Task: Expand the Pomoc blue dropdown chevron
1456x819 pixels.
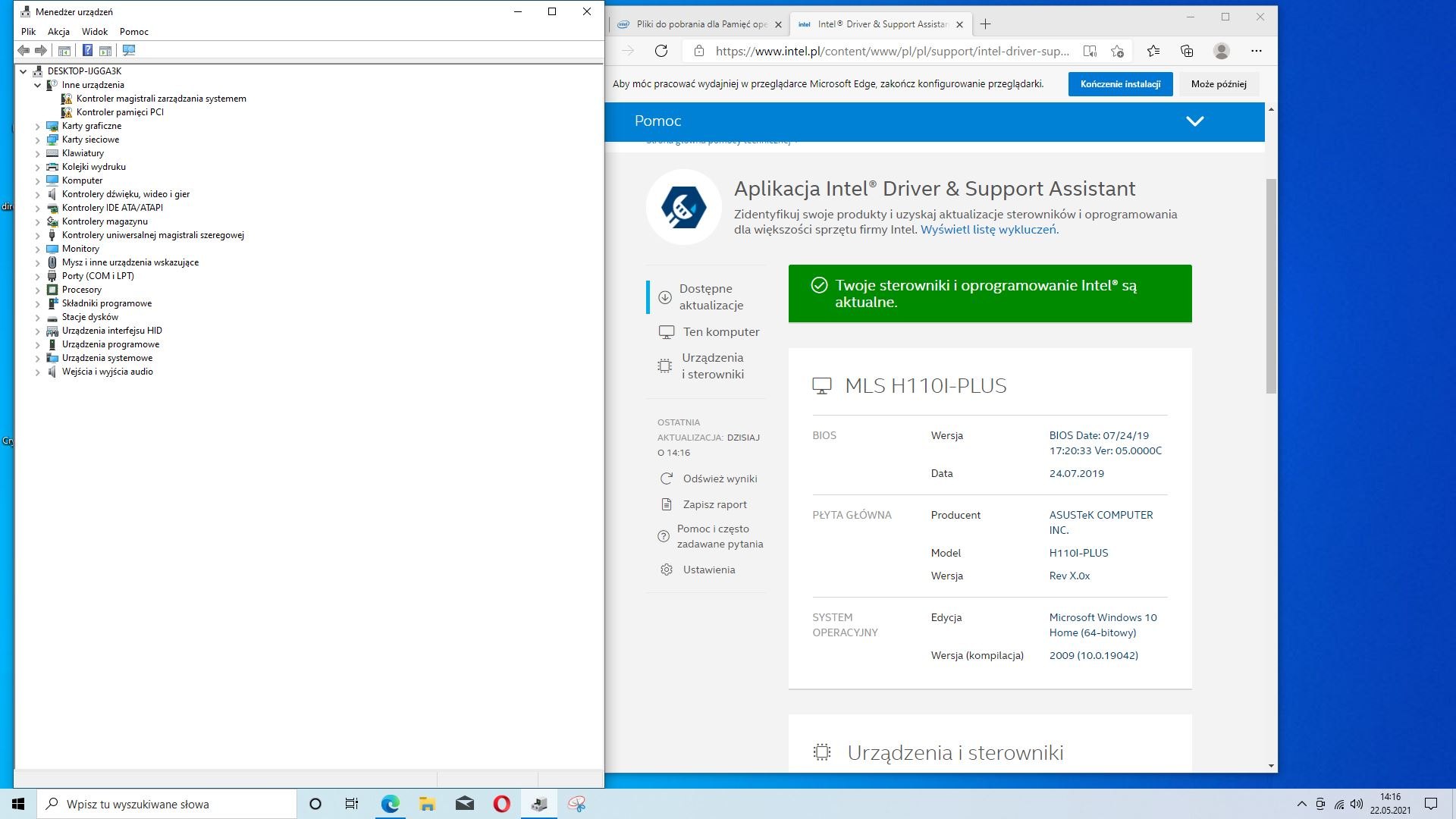Action: click(x=1194, y=121)
